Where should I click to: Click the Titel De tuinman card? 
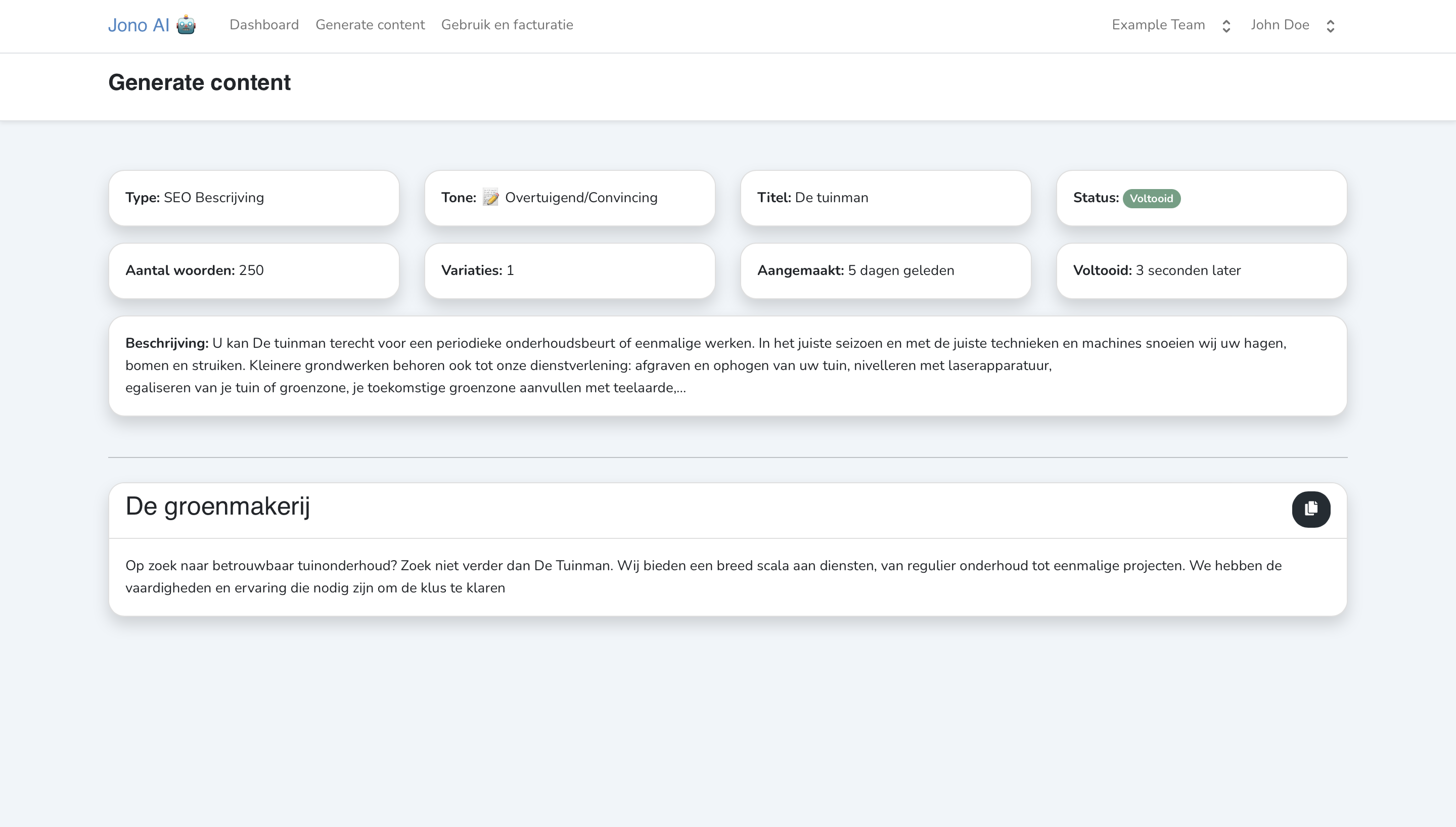pos(885,198)
